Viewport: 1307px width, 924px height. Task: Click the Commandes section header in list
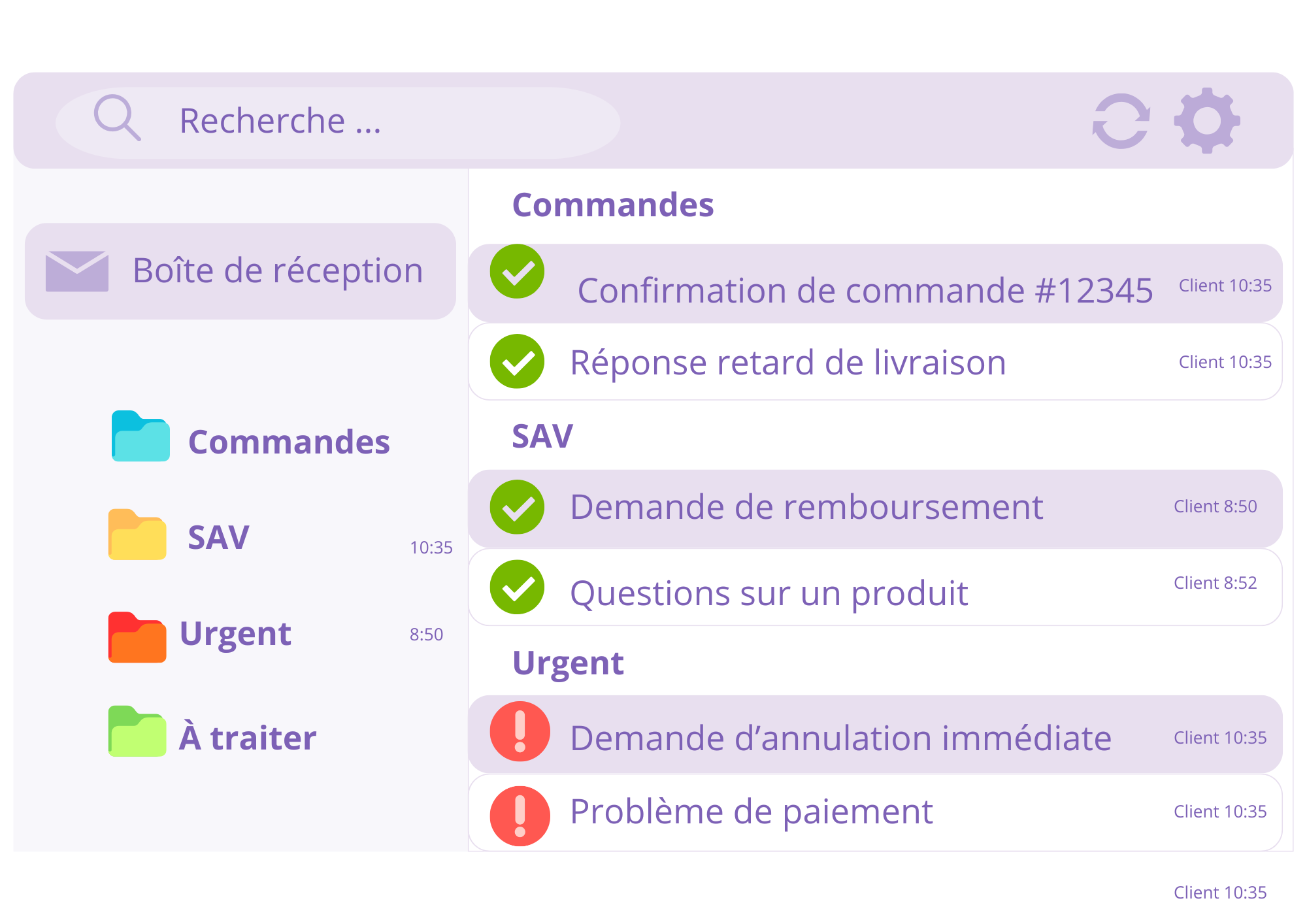point(612,205)
